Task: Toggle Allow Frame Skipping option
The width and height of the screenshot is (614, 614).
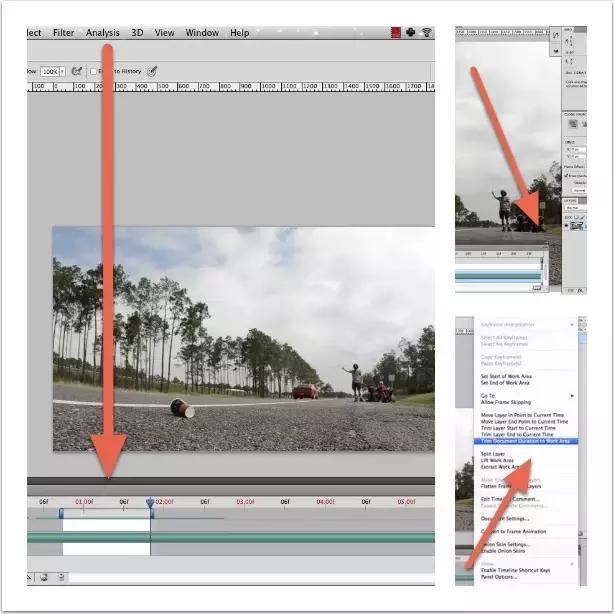Action: coord(505,402)
